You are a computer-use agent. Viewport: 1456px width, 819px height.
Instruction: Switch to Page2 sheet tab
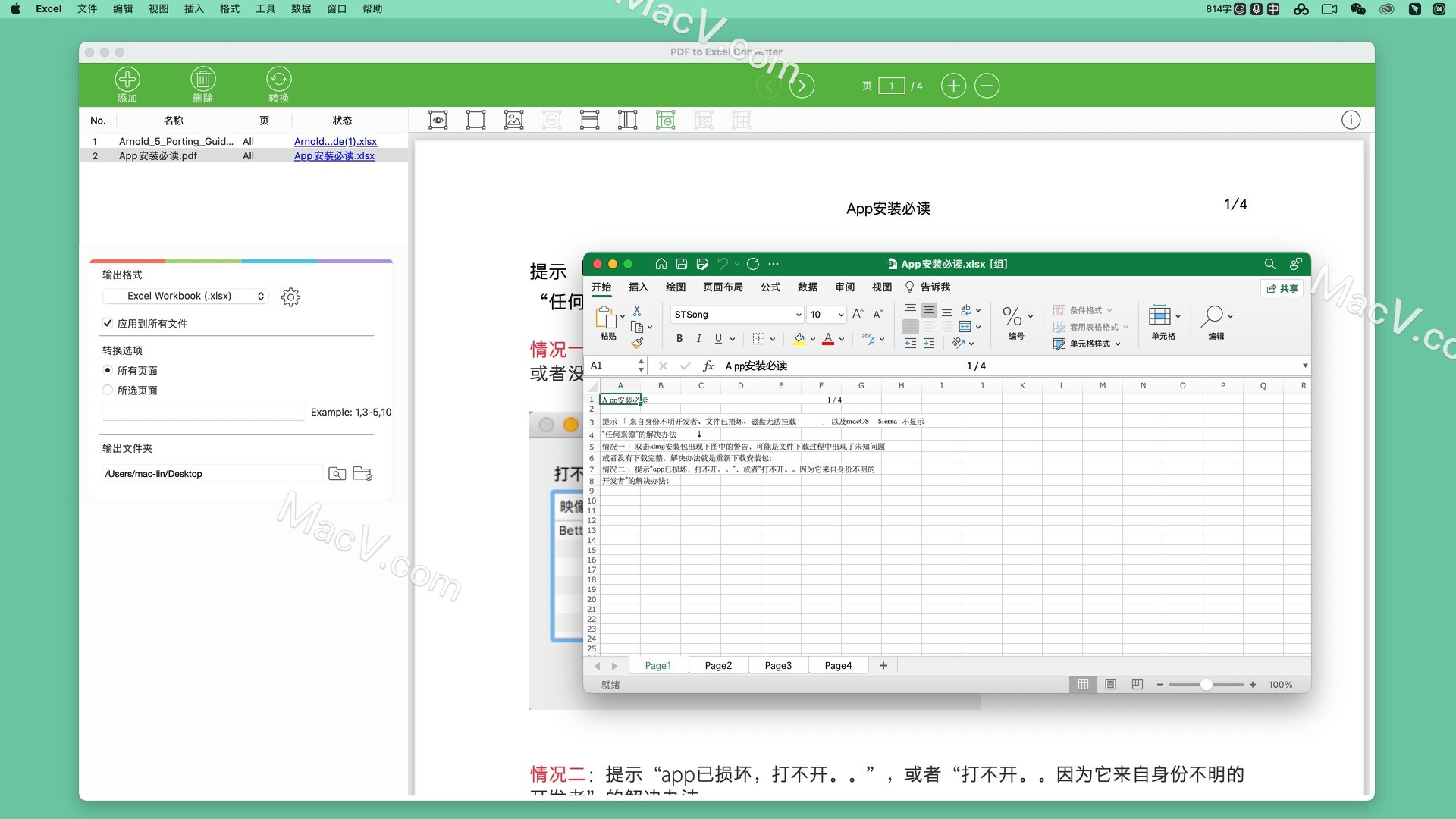[718, 665]
